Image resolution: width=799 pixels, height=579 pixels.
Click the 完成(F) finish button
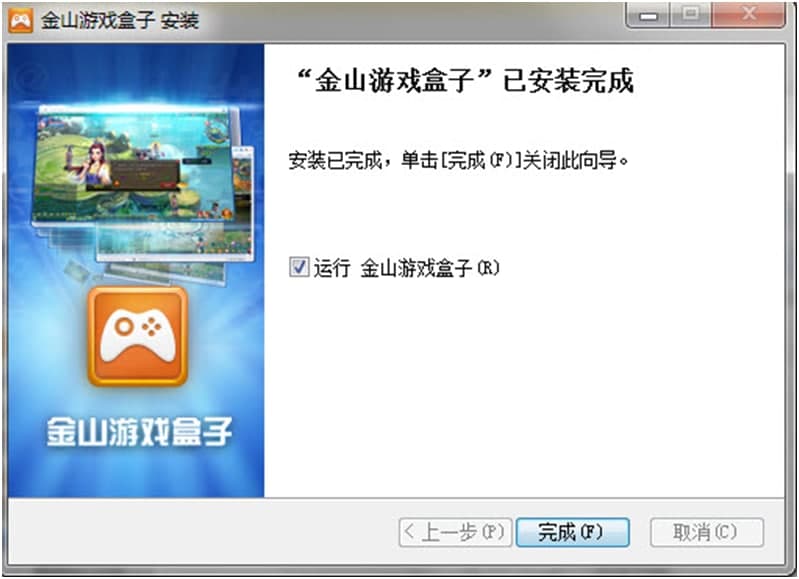pos(572,533)
